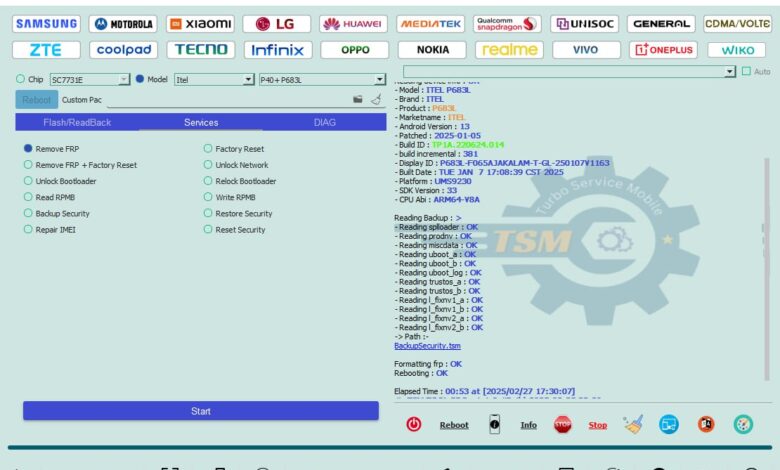The height and width of the screenshot is (470, 780).
Task: Open the blue screen/monitor icon
Action: [669, 424]
